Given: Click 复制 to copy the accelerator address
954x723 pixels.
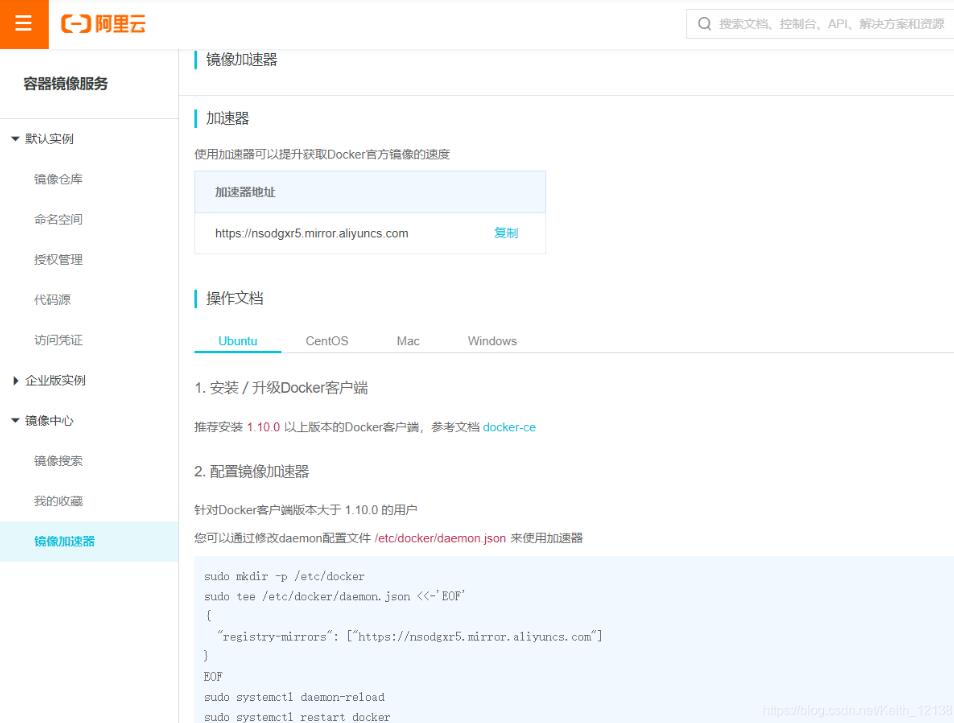Looking at the screenshot, I should 507,231.
